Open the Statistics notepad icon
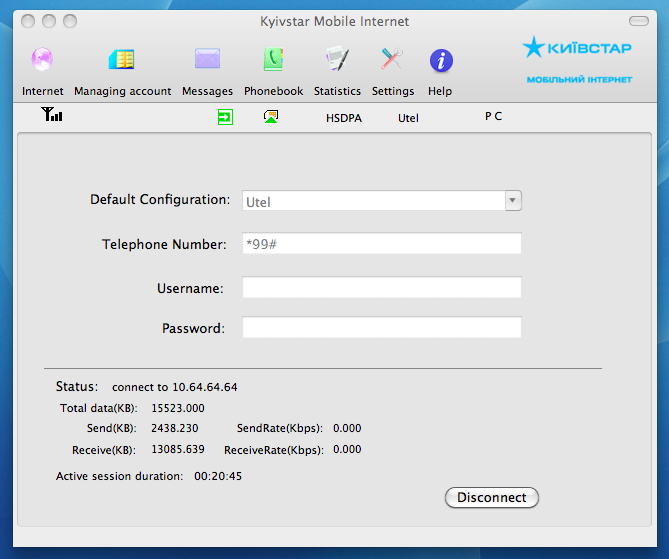 [x=337, y=58]
